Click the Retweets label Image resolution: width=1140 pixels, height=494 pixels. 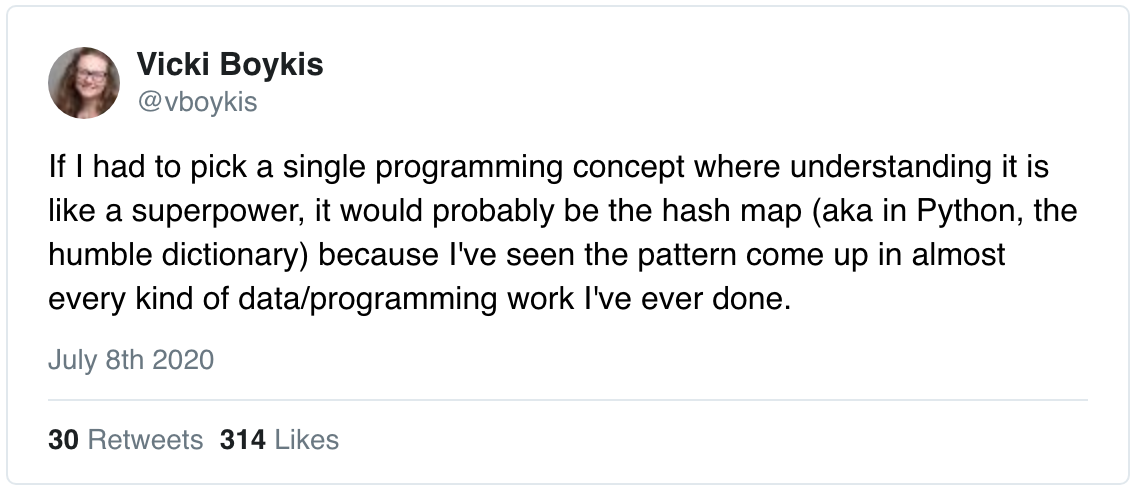click(145, 440)
